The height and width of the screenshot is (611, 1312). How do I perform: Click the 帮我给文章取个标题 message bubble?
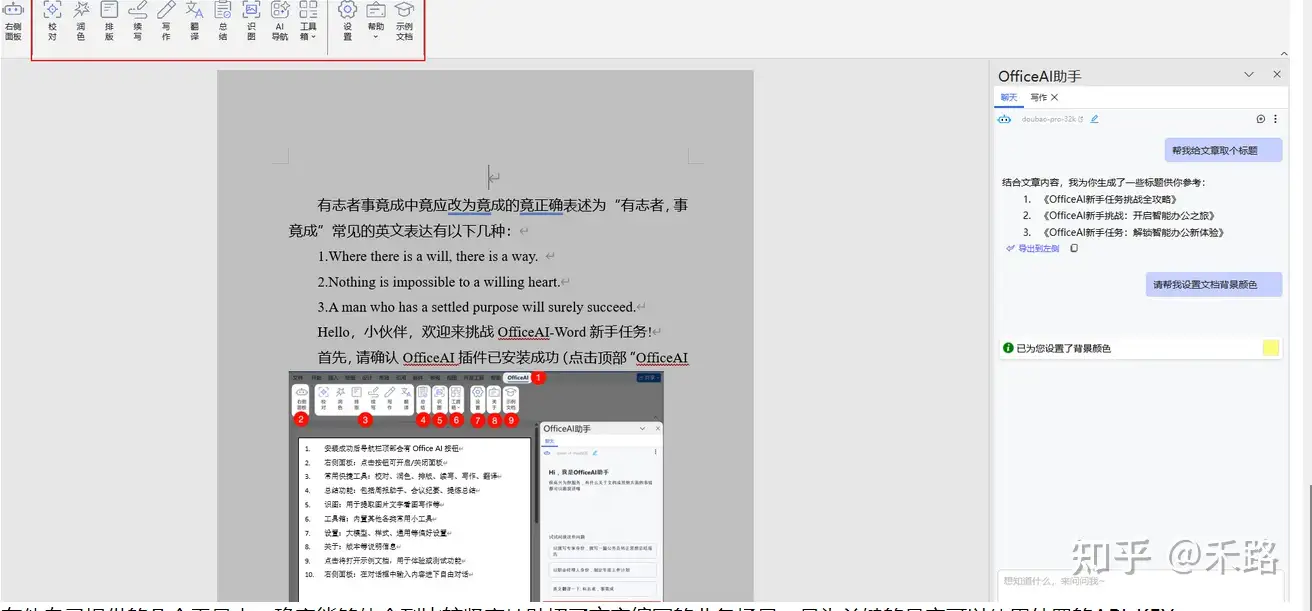(x=1223, y=151)
